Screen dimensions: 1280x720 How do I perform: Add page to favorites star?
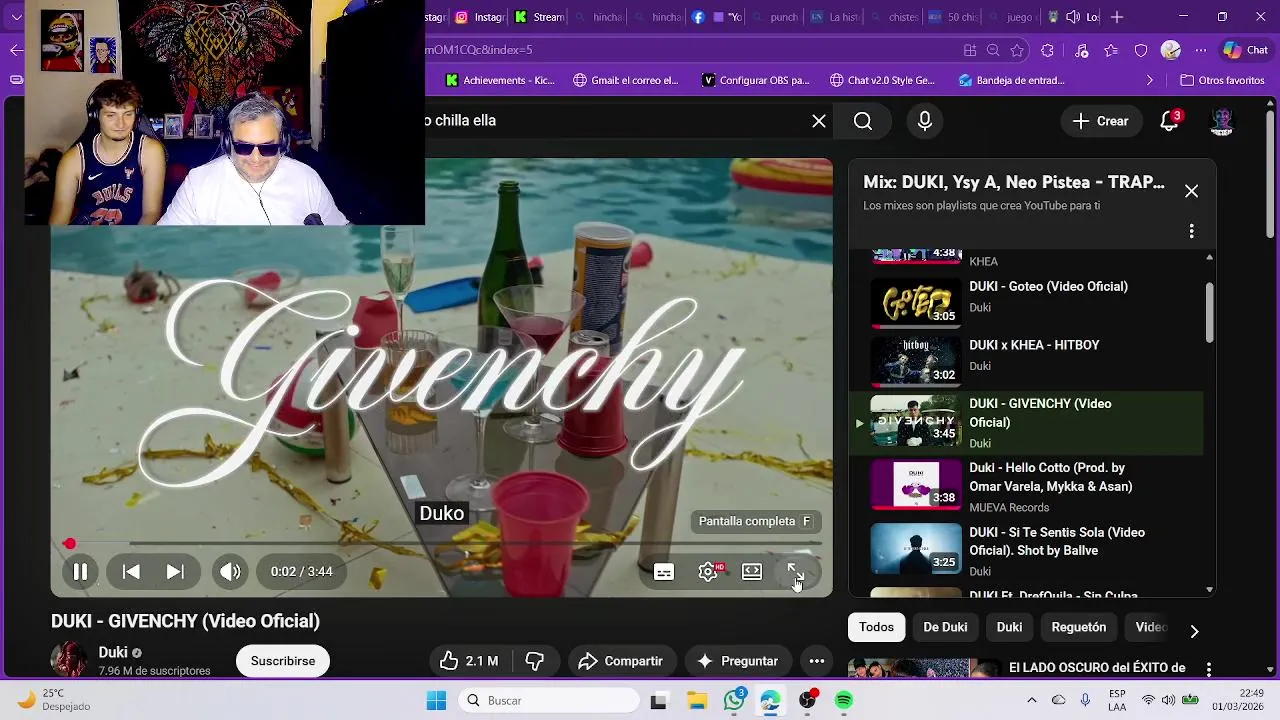(x=1017, y=50)
